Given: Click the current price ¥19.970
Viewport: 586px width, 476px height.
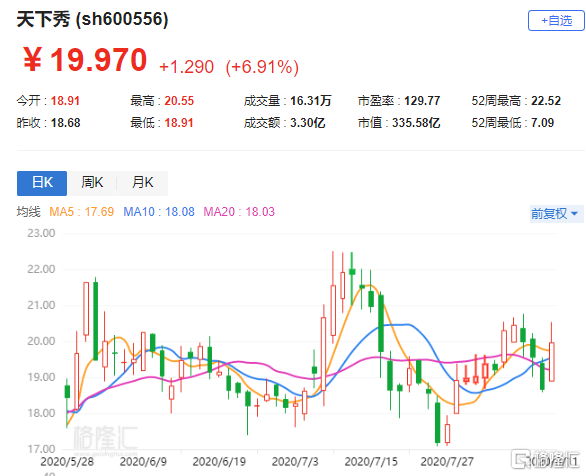Looking at the screenshot, I should [85, 60].
